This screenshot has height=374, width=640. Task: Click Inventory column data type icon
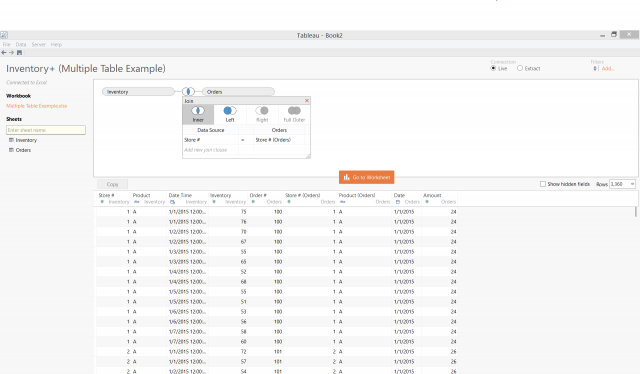(214, 202)
